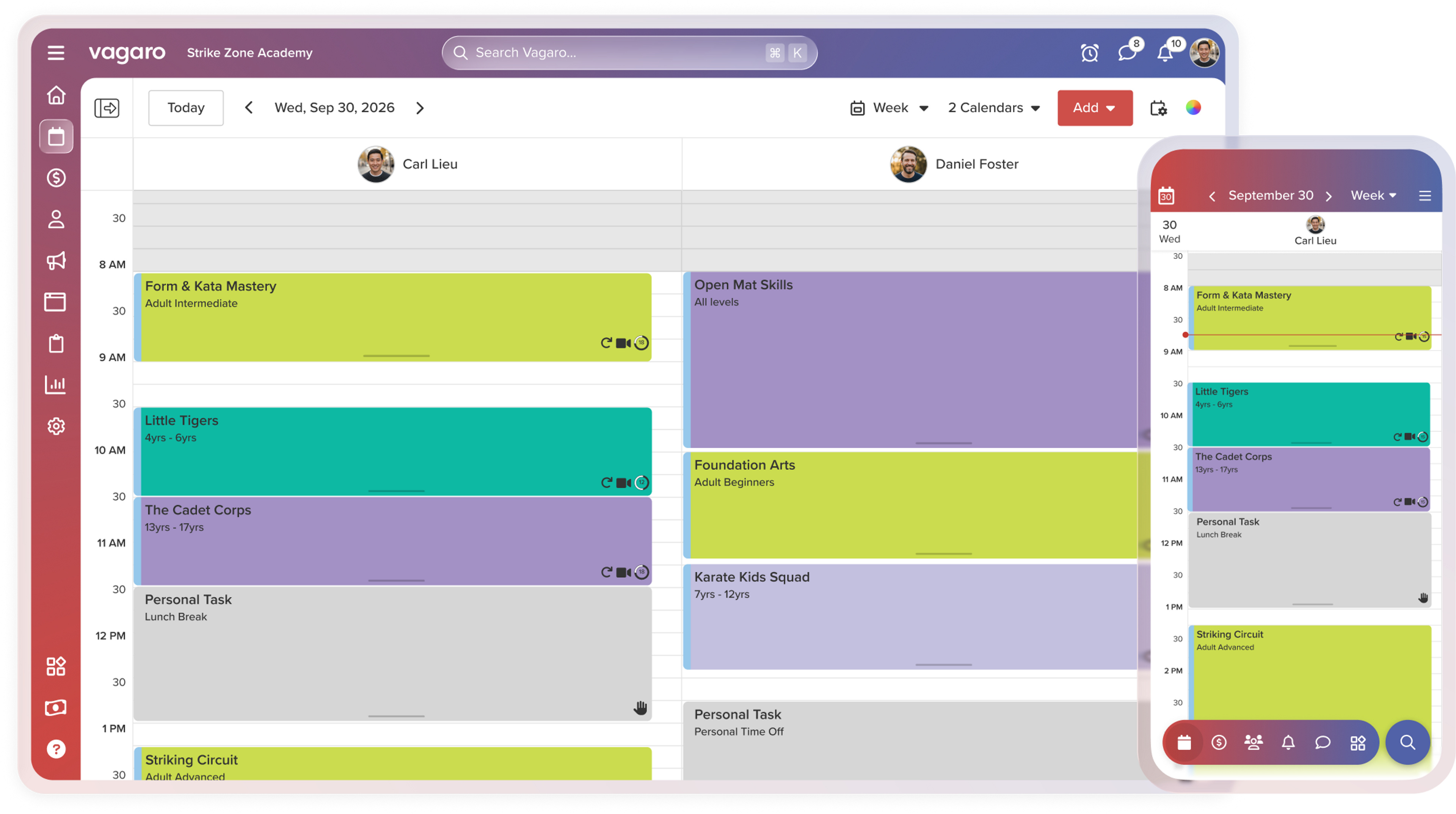Open chat messages with 8 badge

tap(1128, 52)
